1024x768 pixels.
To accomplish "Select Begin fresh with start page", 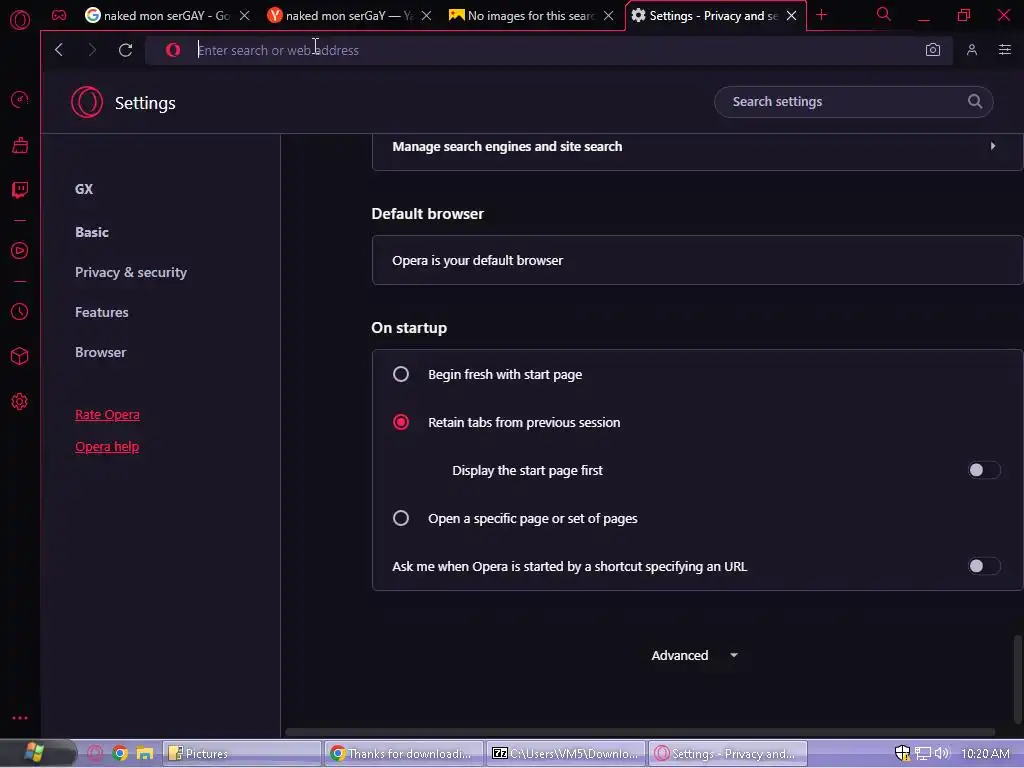I will (401, 374).
